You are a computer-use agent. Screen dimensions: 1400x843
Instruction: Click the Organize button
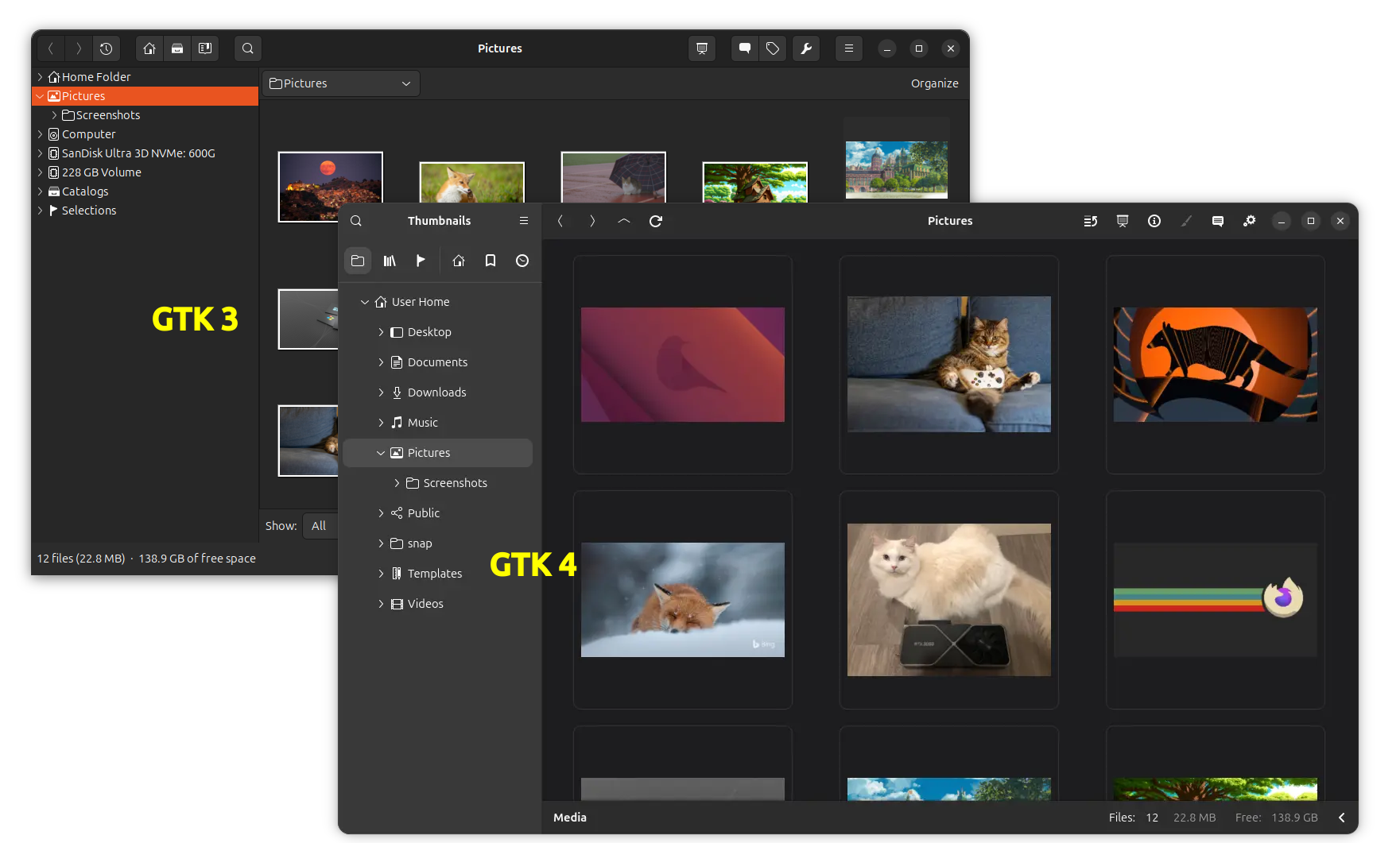[934, 83]
